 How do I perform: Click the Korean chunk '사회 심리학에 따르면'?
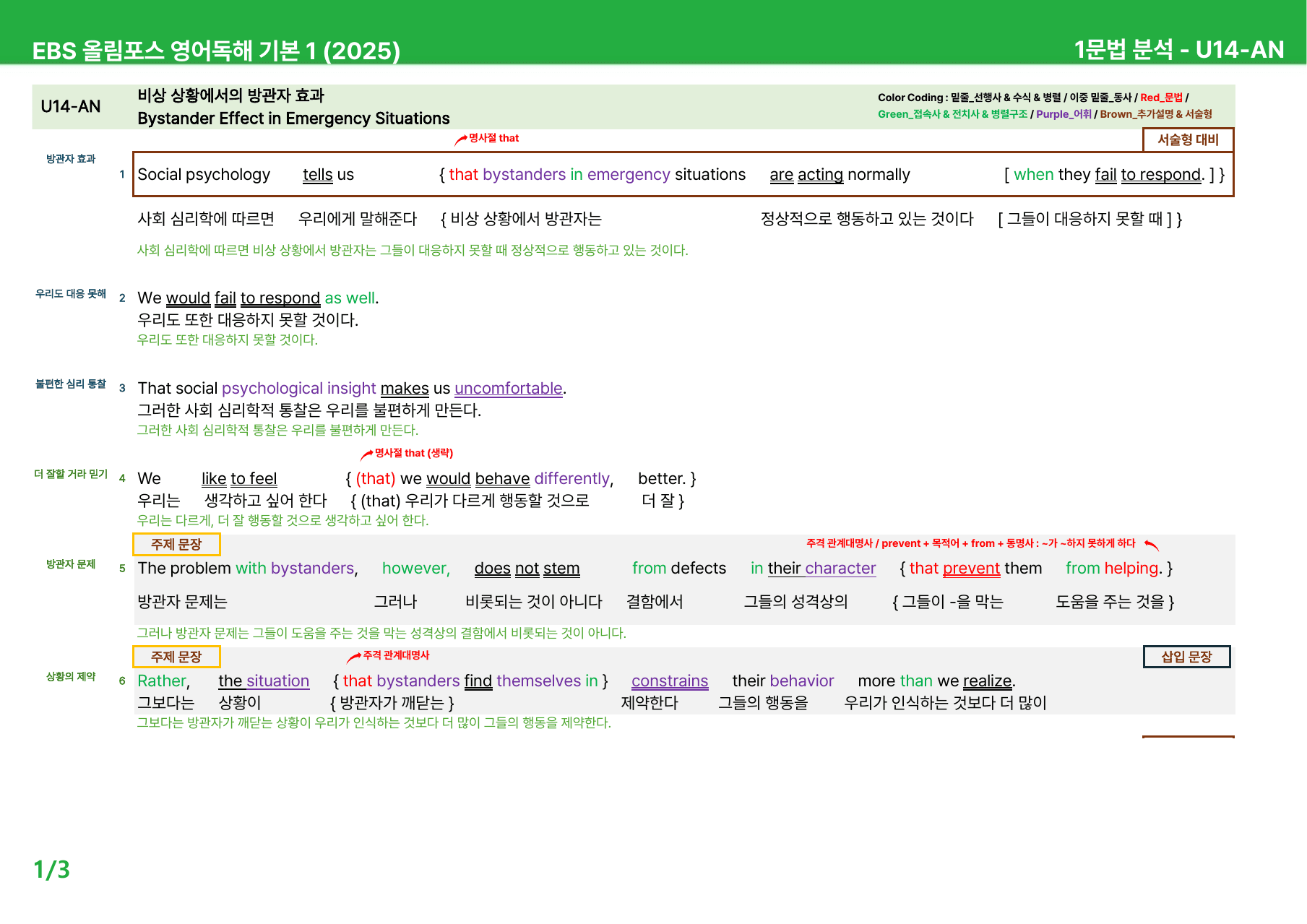click(x=206, y=219)
